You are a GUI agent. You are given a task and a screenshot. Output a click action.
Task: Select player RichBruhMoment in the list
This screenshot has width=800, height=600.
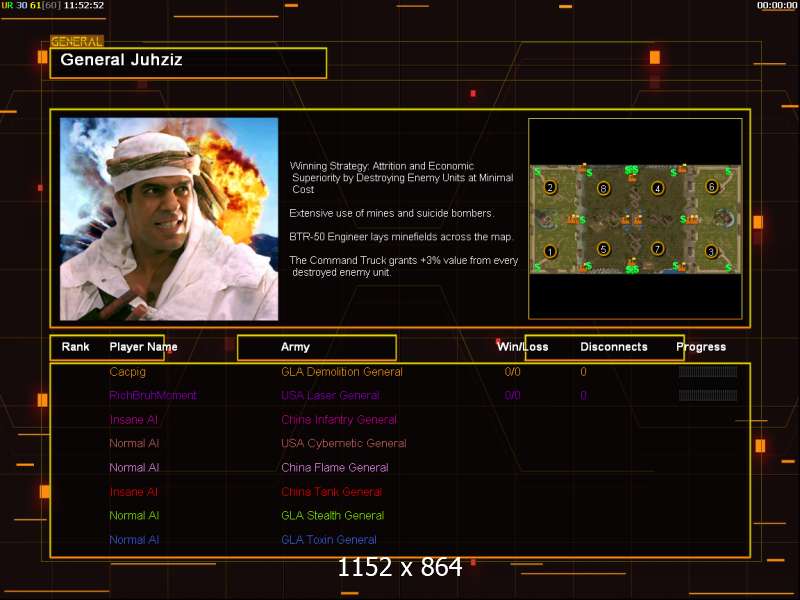pos(153,396)
